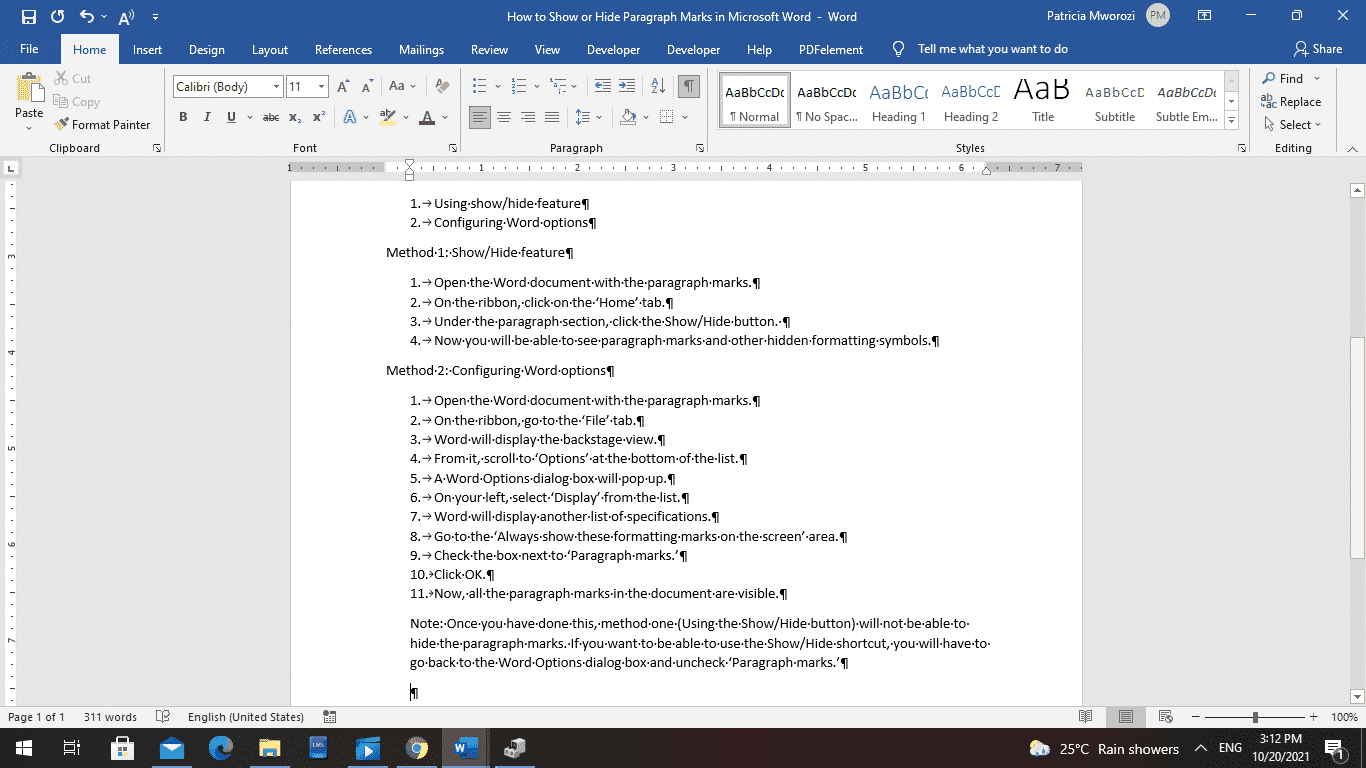Expand the Styles gallery more arrow
This screenshot has width=1366, height=768.
(1232, 121)
